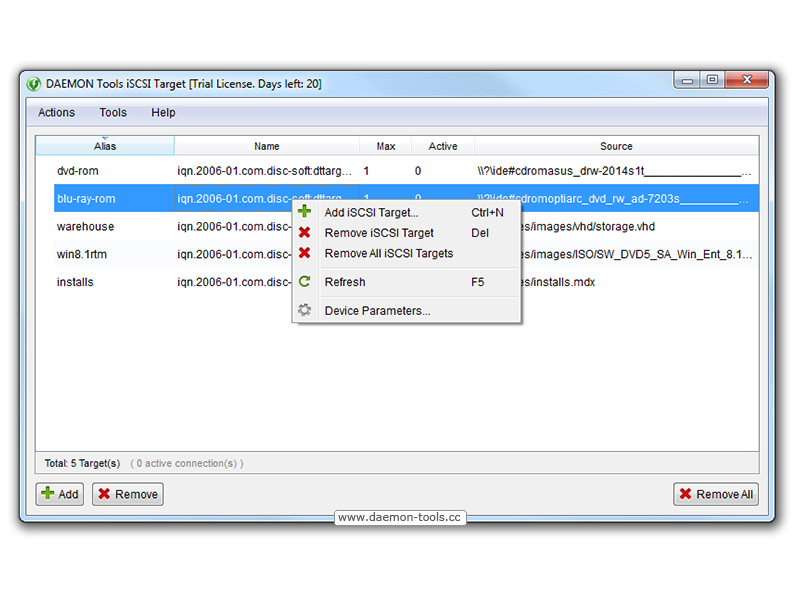Close the DAEMON Tools iSCSI Target window
This screenshot has width=800, height=600.
click(x=747, y=80)
